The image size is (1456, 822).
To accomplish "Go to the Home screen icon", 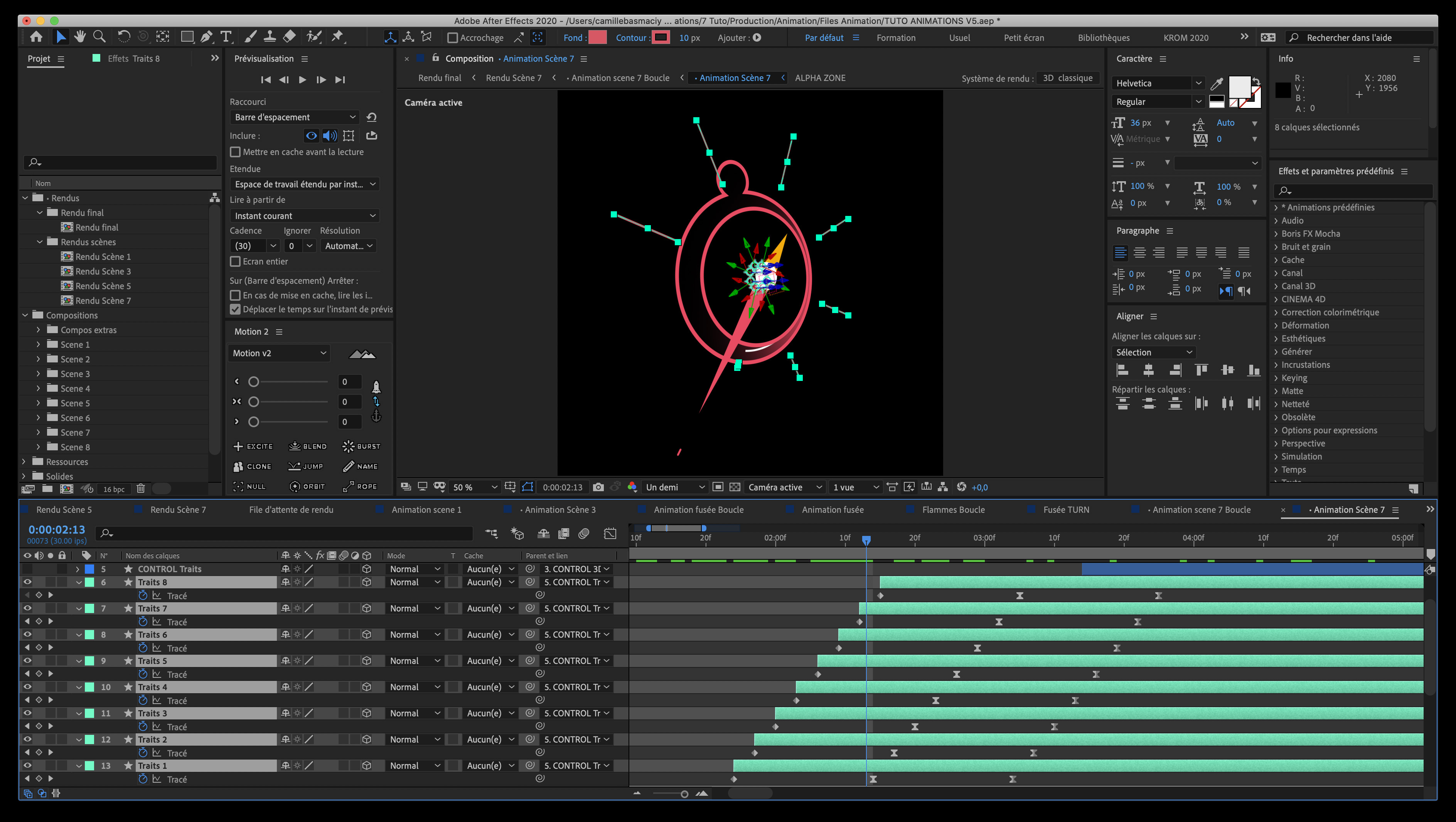I will point(36,37).
